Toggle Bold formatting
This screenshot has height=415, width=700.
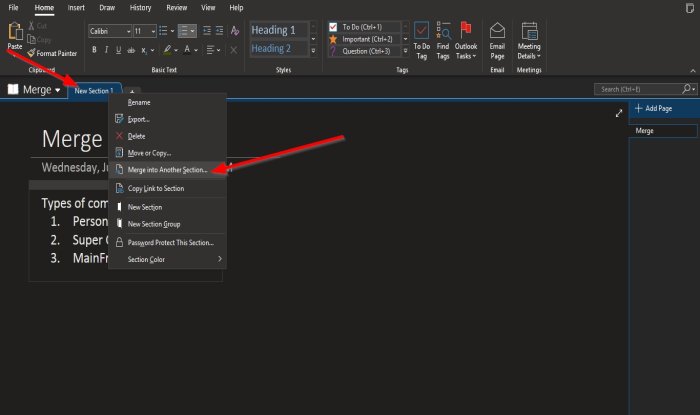94,50
